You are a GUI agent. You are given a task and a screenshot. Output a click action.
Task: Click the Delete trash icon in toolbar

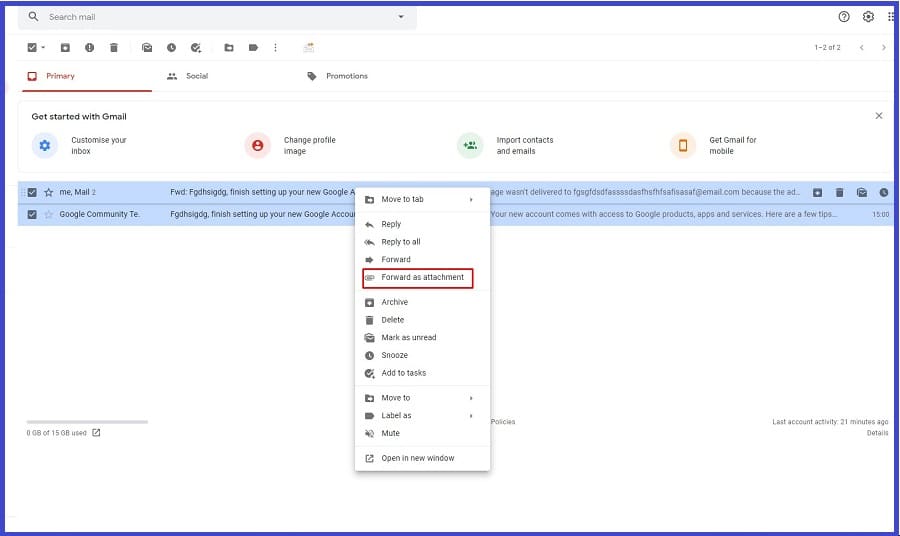point(114,48)
